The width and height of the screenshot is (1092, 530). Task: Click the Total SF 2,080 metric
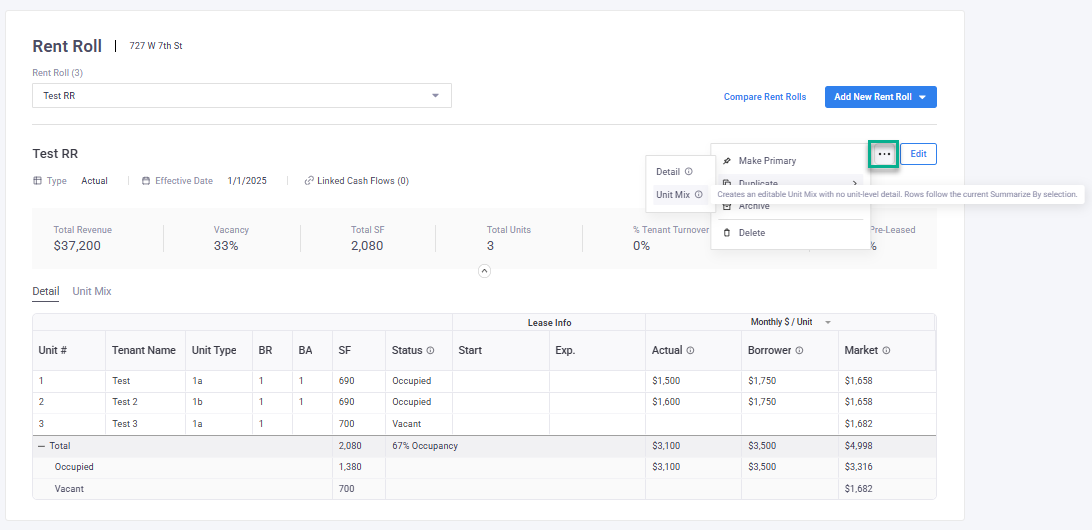[367, 238]
